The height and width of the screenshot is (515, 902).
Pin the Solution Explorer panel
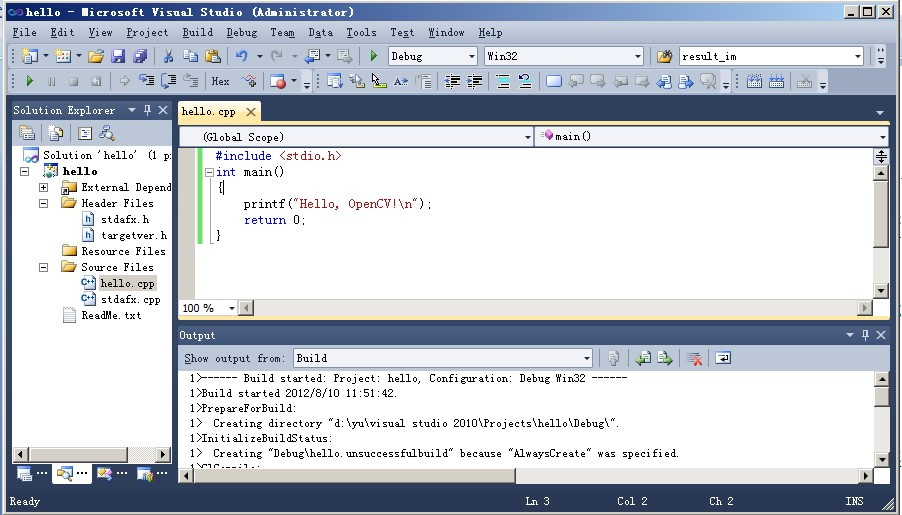click(x=147, y=110)
